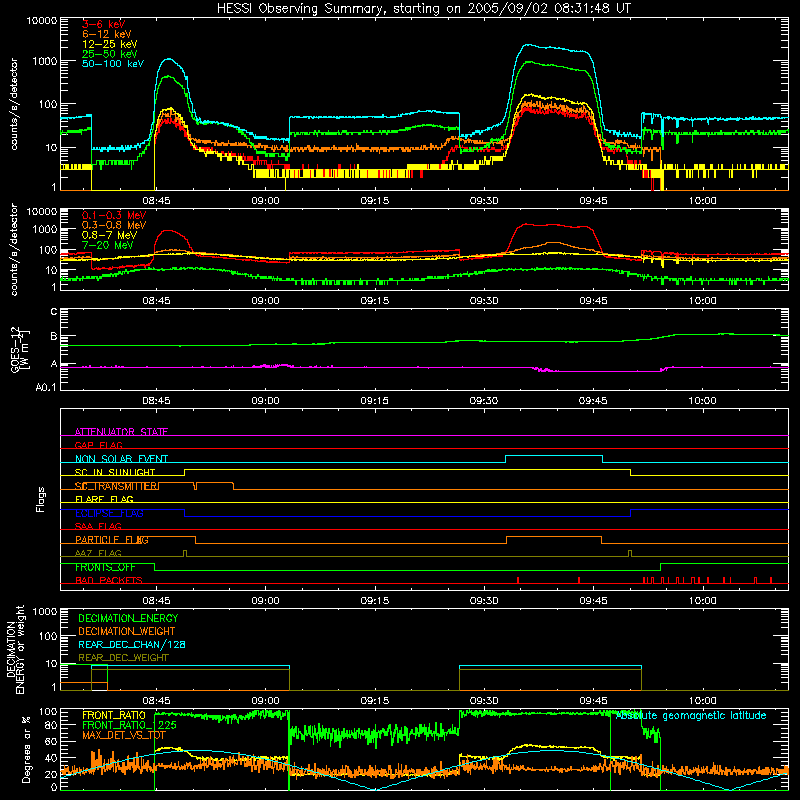Click the first A4Z_FLAG pulse near 08:49
Image resolution: width=800 pixels, height=800 pixels.
click(x=185, y=553)
